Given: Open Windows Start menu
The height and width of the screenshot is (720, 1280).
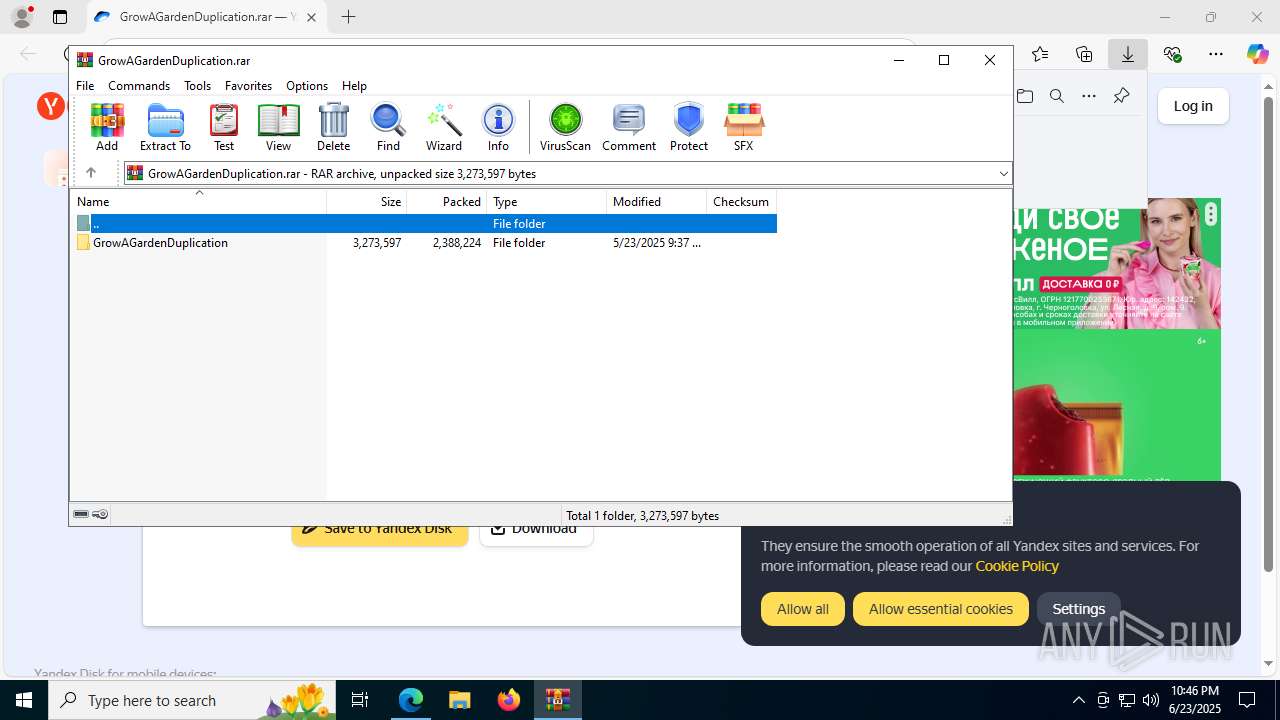Looking at the screenshot, I should pyautogui.click(x=24, y=700).
